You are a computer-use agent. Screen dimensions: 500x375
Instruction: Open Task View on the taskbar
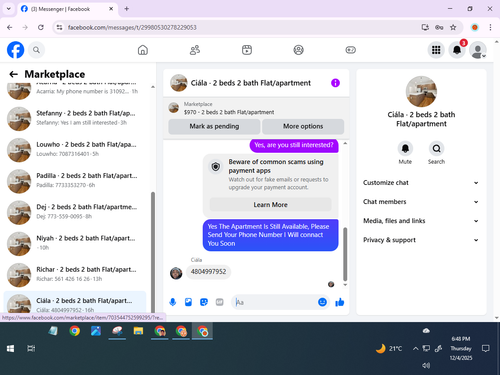click(31, 349)
